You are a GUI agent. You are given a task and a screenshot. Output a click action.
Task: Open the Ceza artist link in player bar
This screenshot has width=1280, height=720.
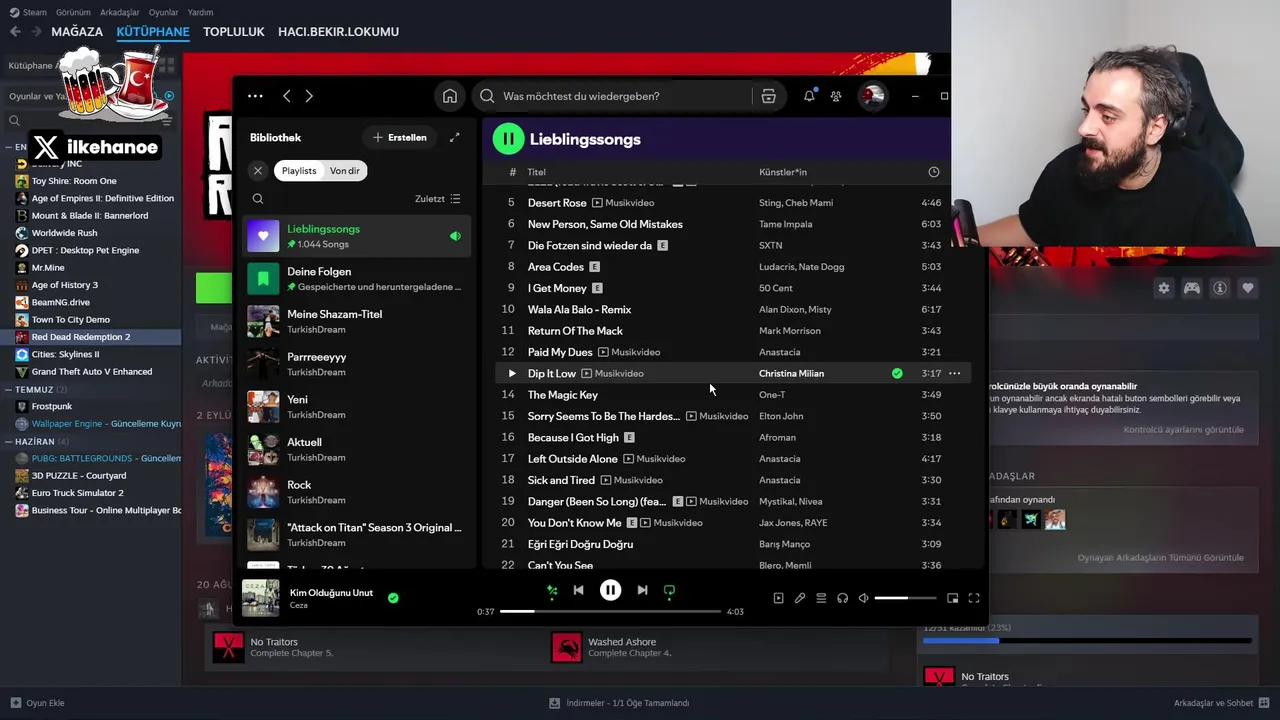click(299, 605)
